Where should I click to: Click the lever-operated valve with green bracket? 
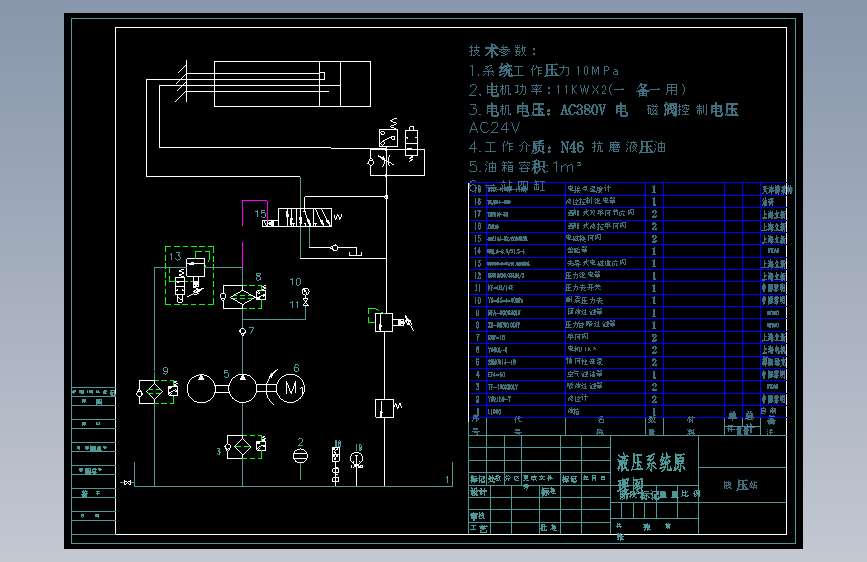(x=390, y=321)
